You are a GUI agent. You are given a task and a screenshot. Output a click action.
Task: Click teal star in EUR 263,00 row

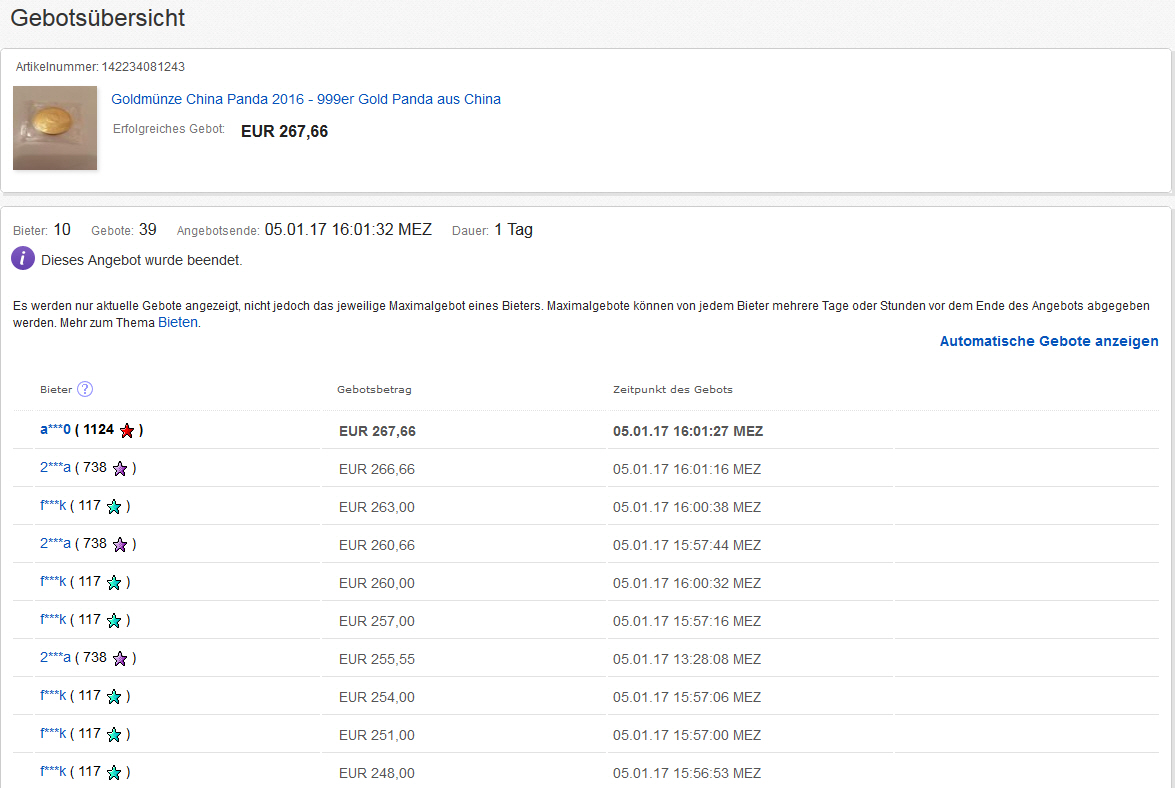click(x=114, y=507)
